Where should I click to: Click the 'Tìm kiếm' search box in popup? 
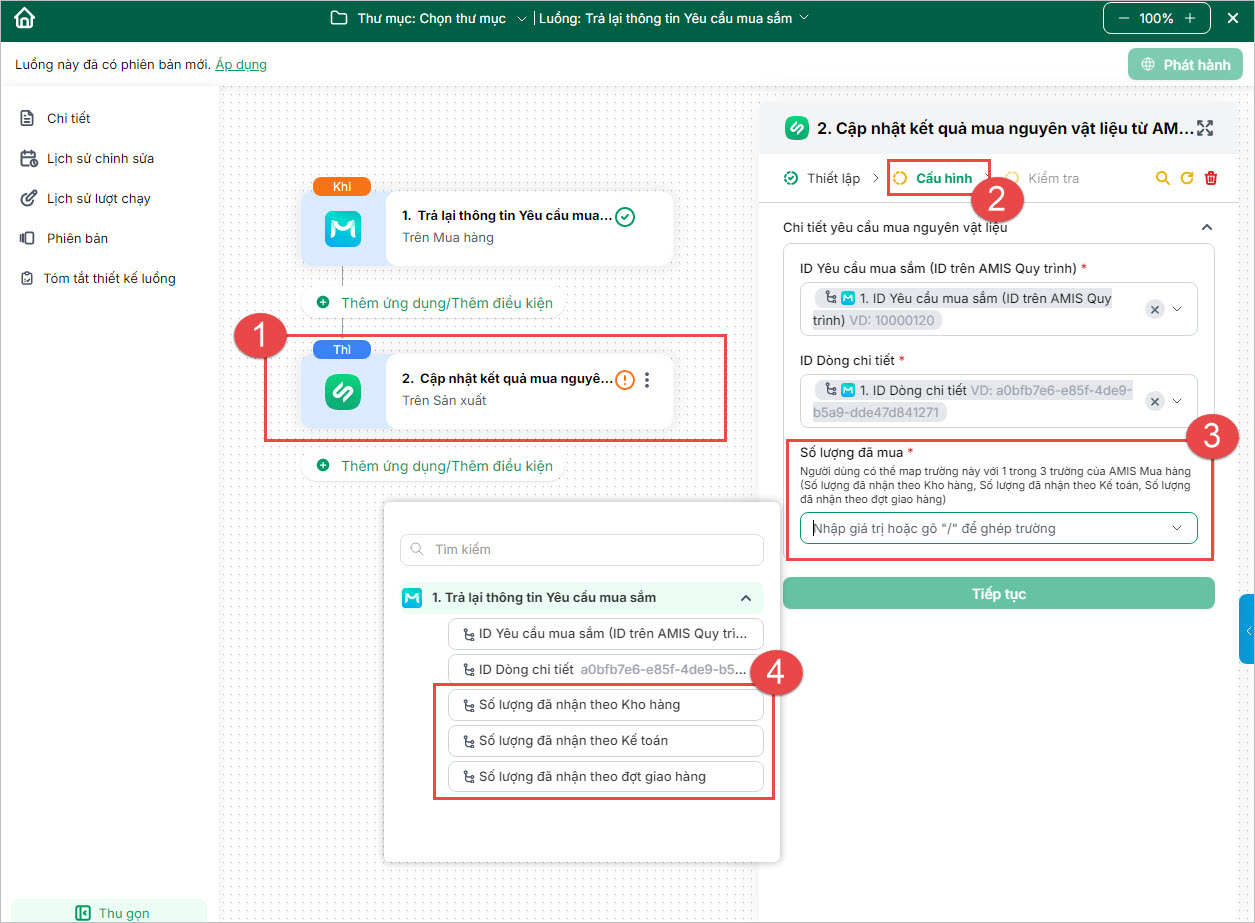pyautogui.click(x=582, y=549)
